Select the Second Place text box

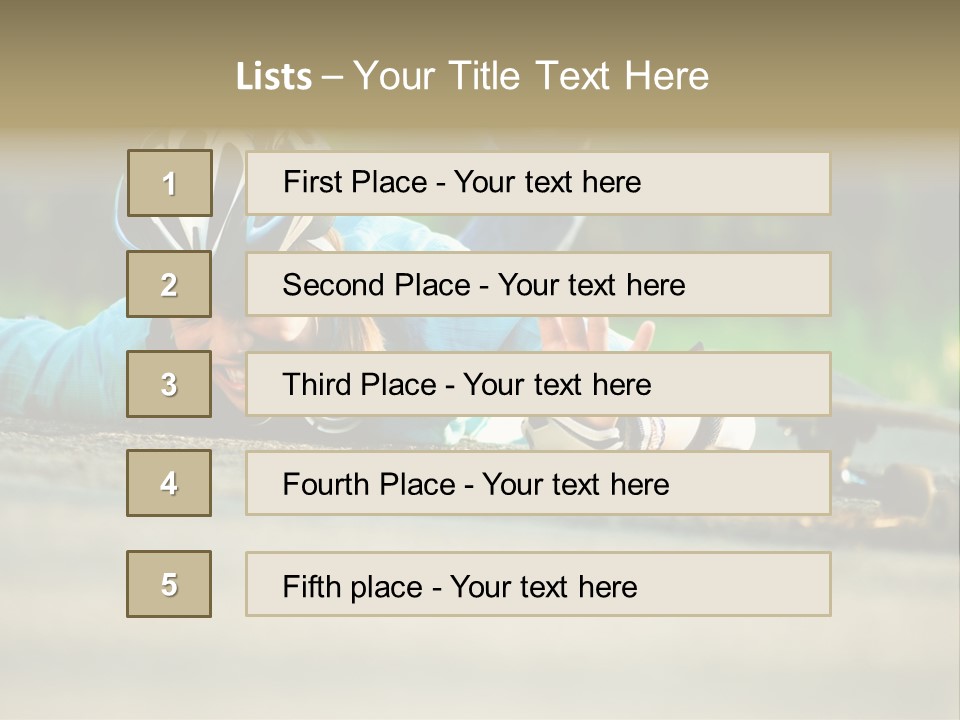point(538,284)
